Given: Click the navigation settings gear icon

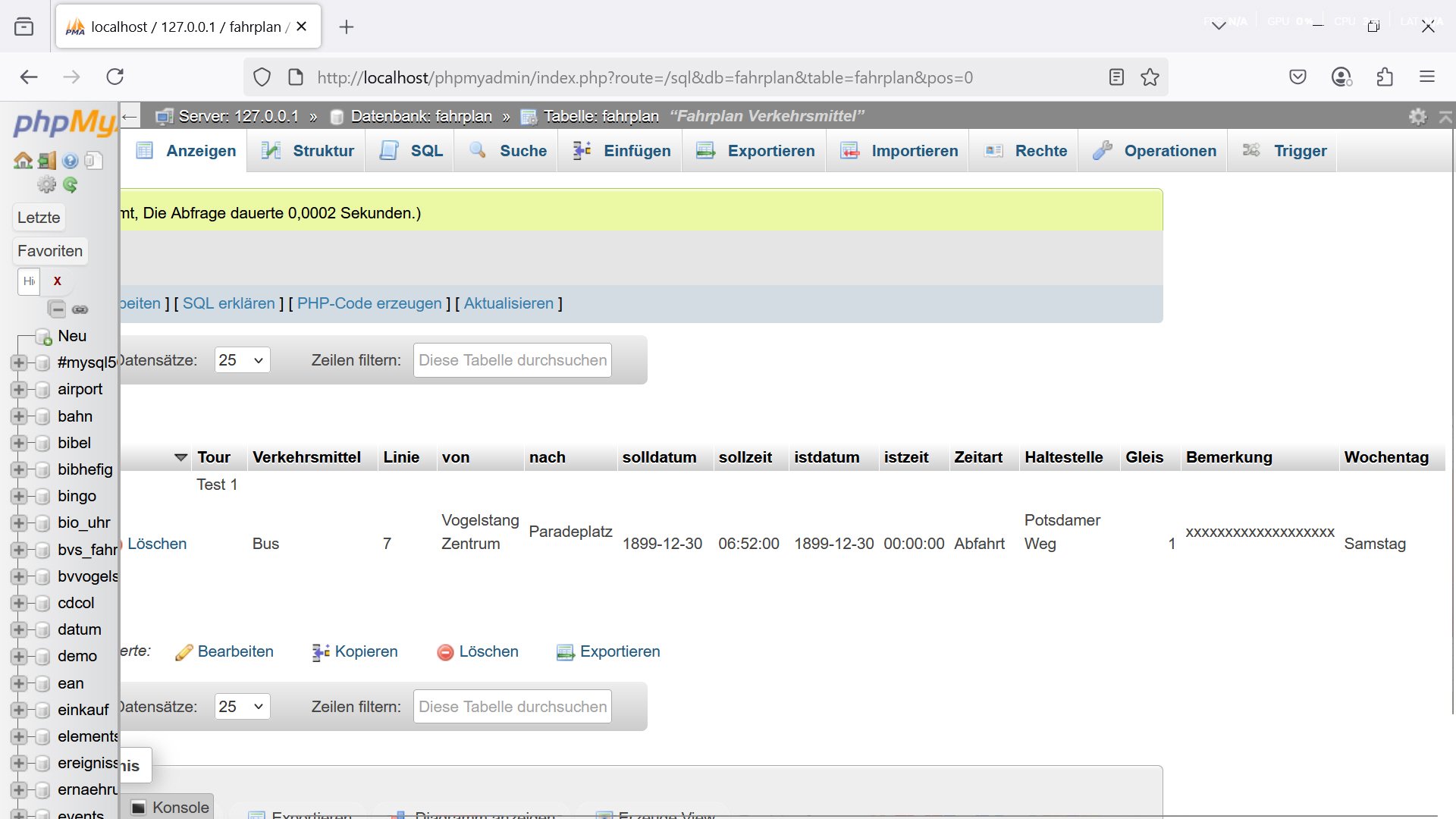Looking at the screenshot, I should click(47, 184).
